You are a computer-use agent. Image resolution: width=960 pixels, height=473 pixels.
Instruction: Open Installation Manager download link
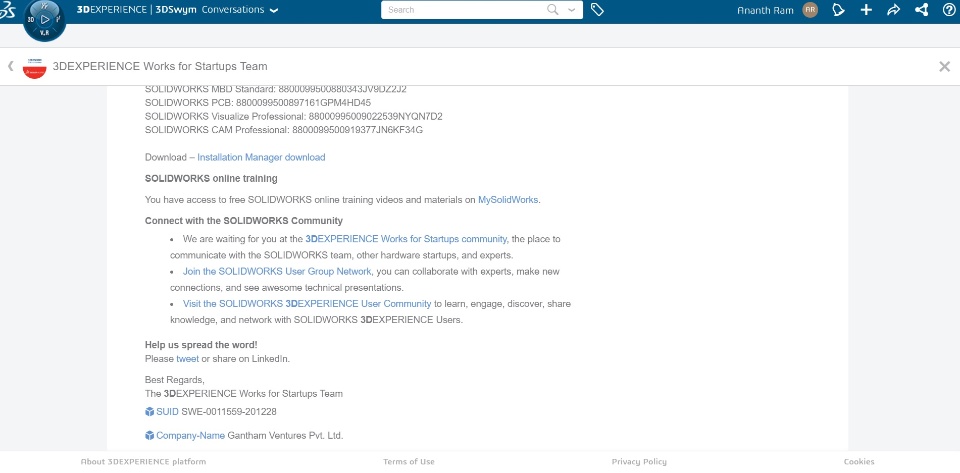(261, 157)
